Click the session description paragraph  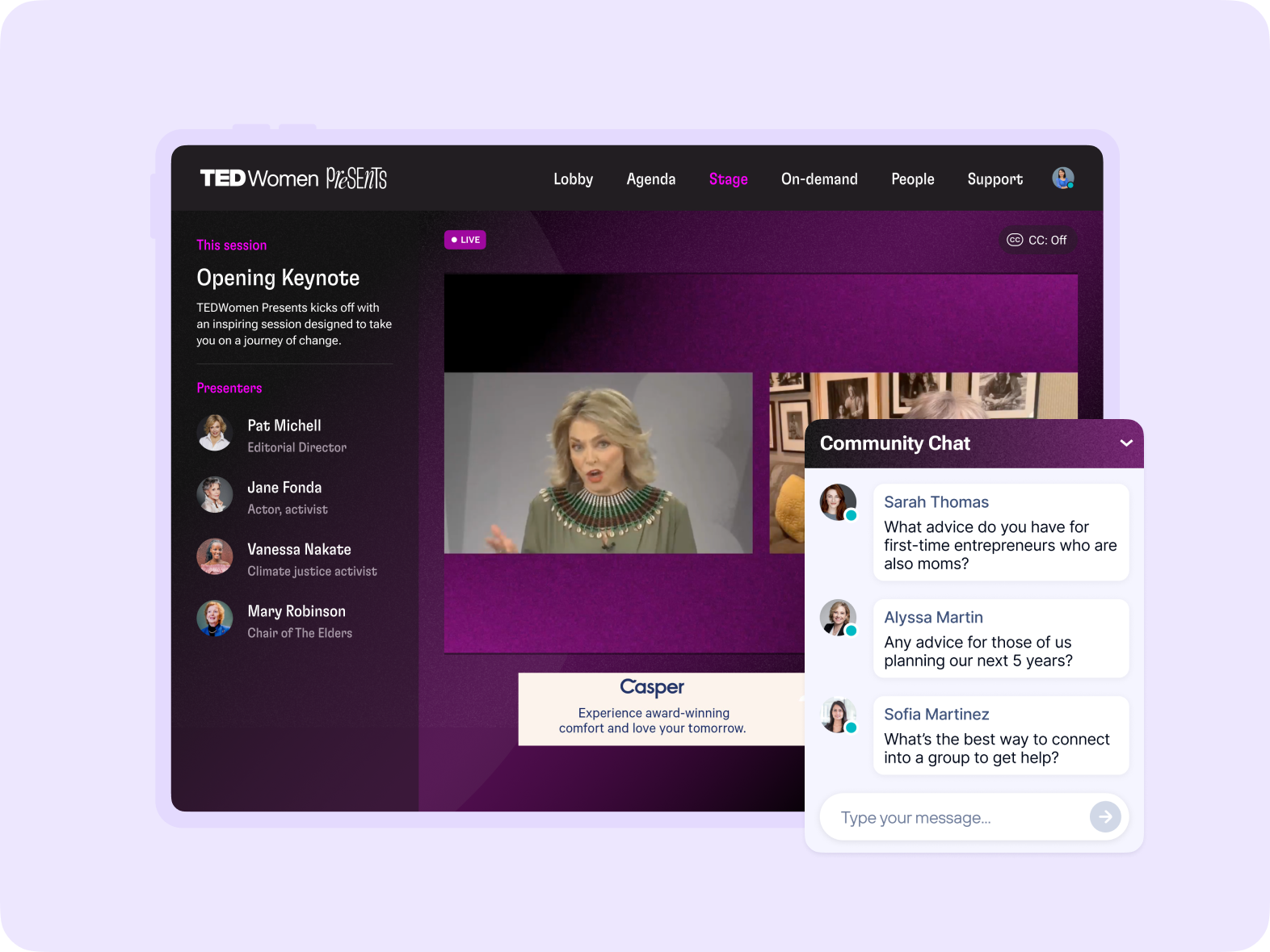click(x=294, y=324)
